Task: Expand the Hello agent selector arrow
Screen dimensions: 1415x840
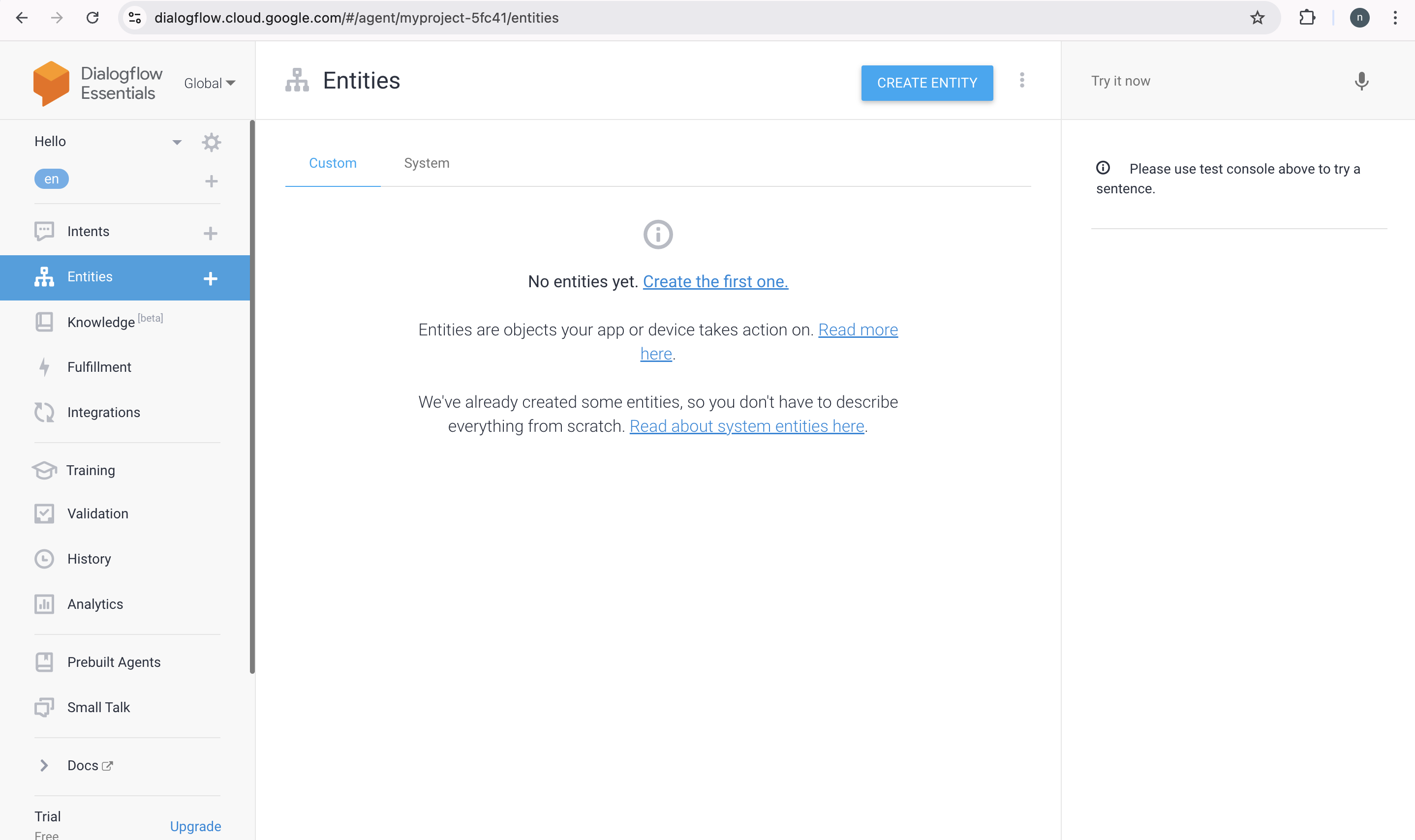Action: coord(177,142)
